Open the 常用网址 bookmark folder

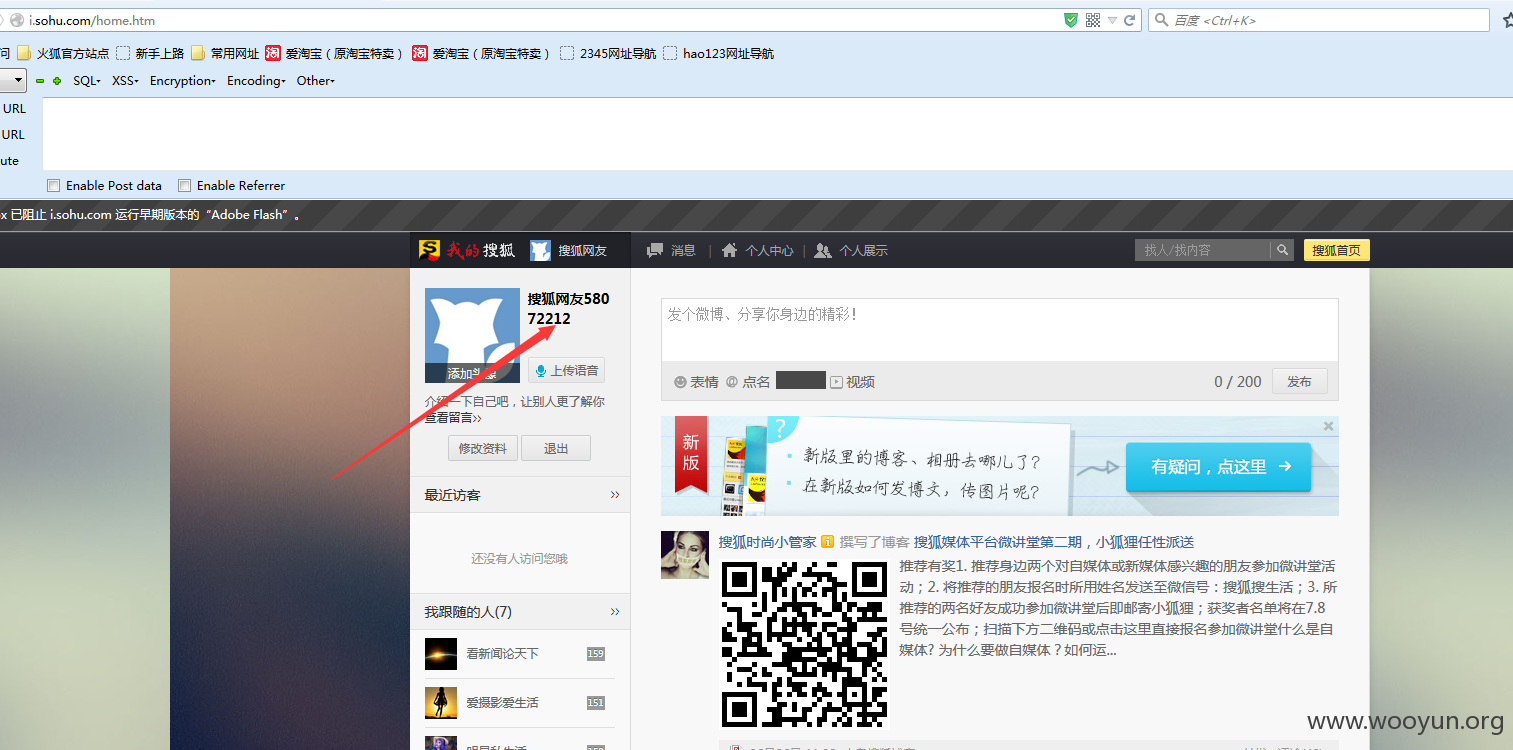tap(225, 54)
